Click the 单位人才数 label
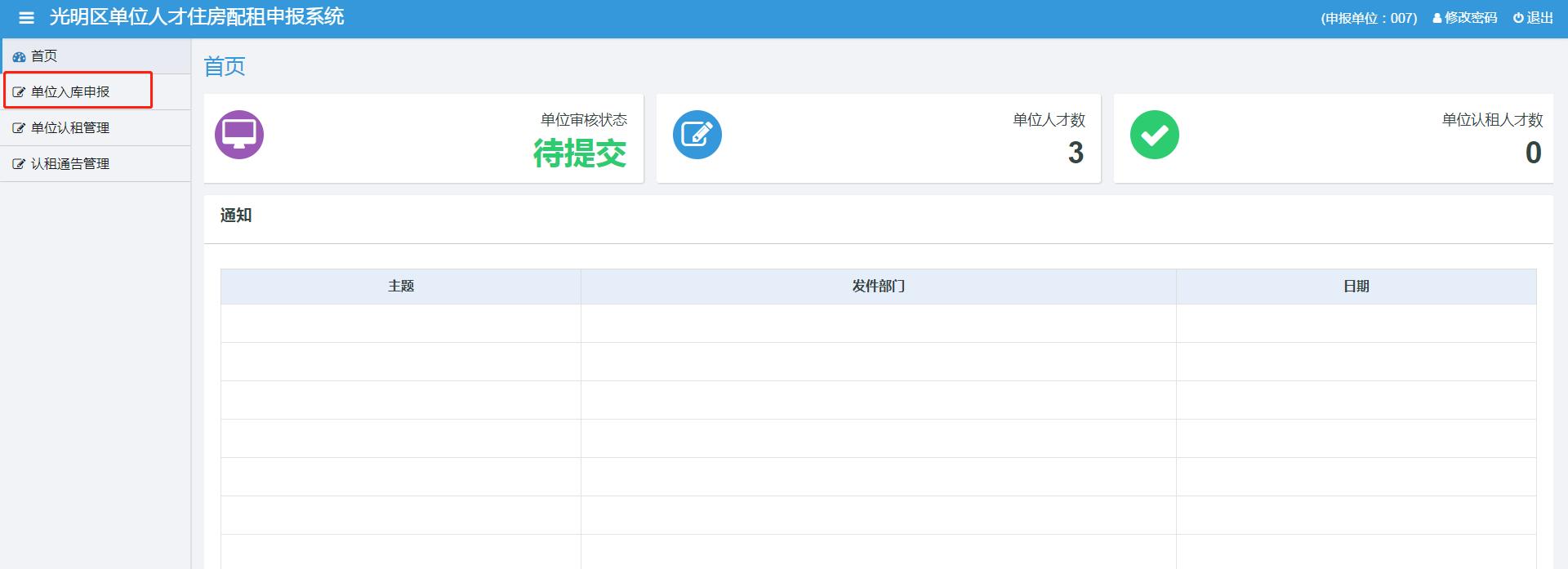The width and height of the screenshot is (1568, 569). [x=1049, y=120]
